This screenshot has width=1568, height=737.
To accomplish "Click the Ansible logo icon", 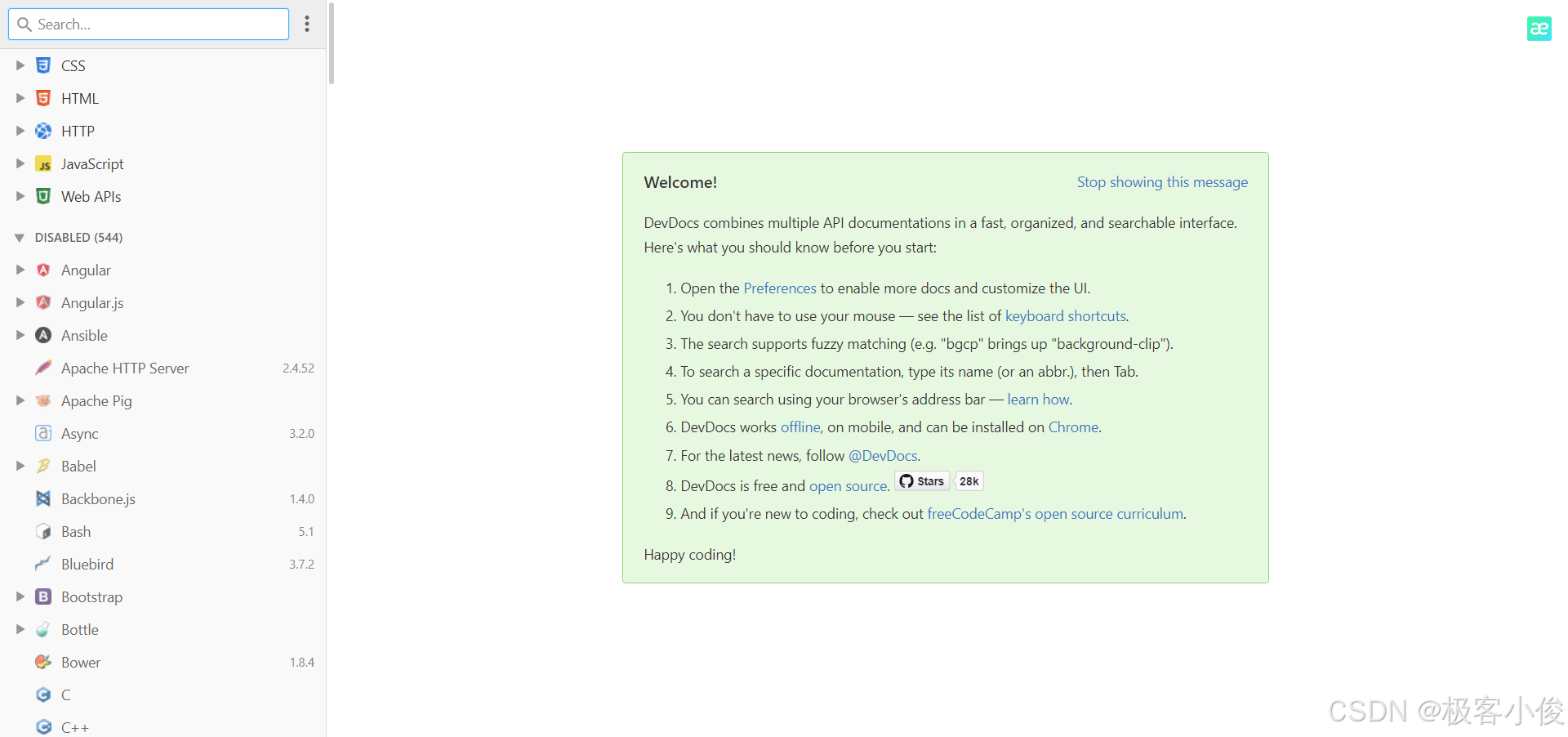I will (x=43, y=335).
